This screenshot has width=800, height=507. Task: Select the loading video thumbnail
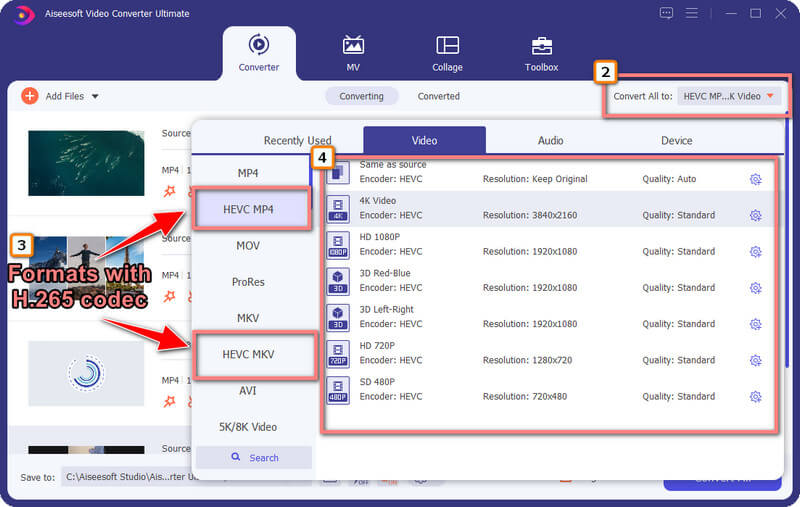point(86,373)
